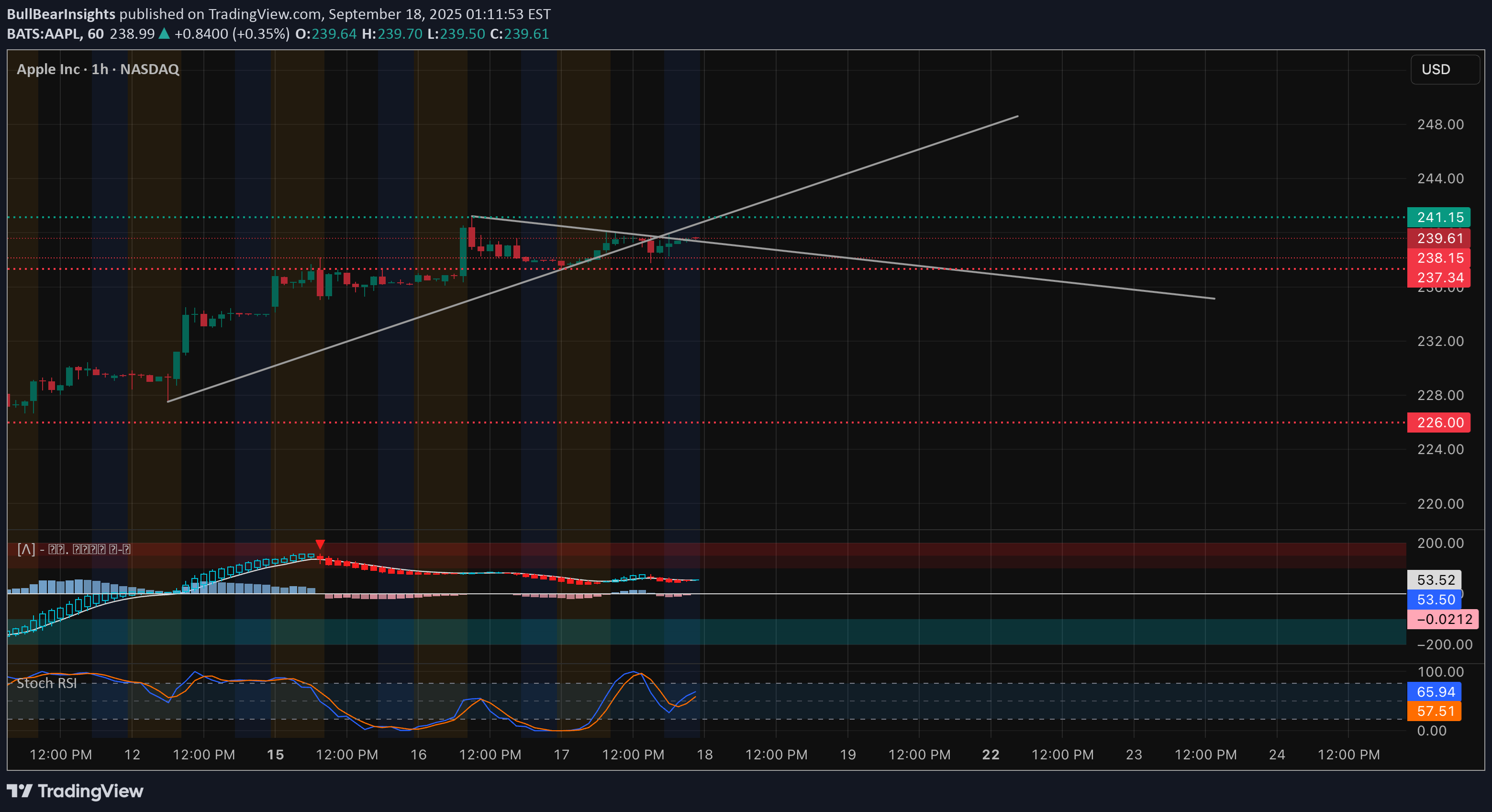
Task: Click the 200.00 indicator axis value
Action: (x=1440, y=543)
